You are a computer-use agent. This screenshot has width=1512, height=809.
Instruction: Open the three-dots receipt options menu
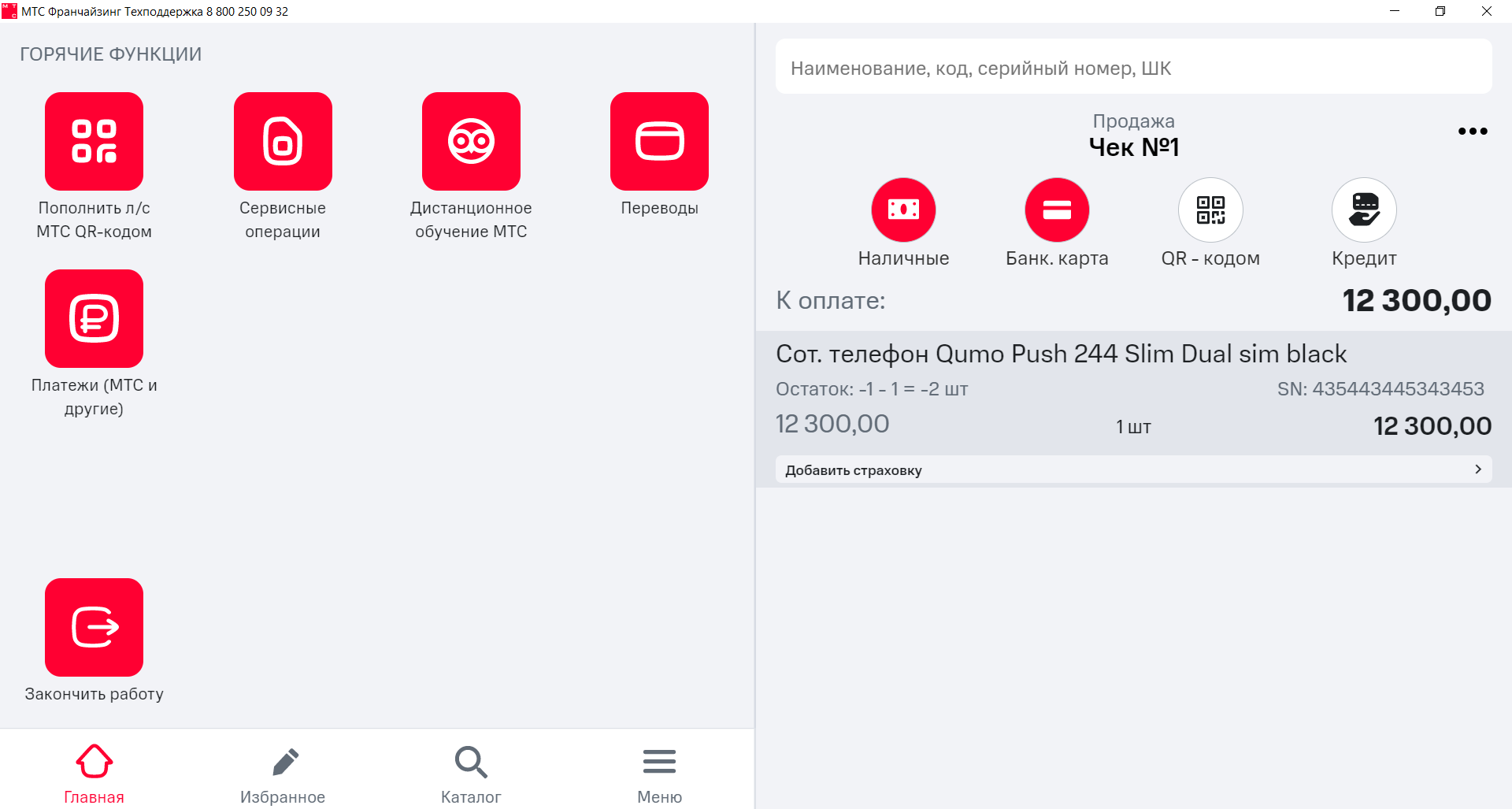(1473, 132)
